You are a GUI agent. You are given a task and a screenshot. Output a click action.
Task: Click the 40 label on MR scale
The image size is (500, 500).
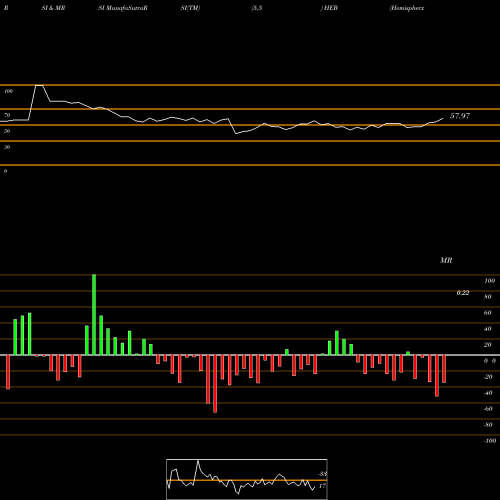tap(488, 329)
